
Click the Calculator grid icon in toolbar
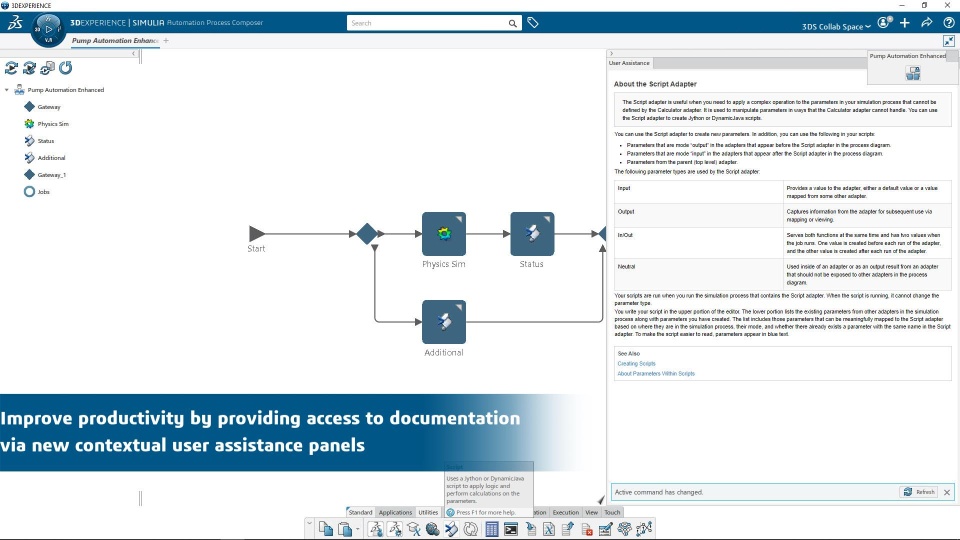point(492,528)
